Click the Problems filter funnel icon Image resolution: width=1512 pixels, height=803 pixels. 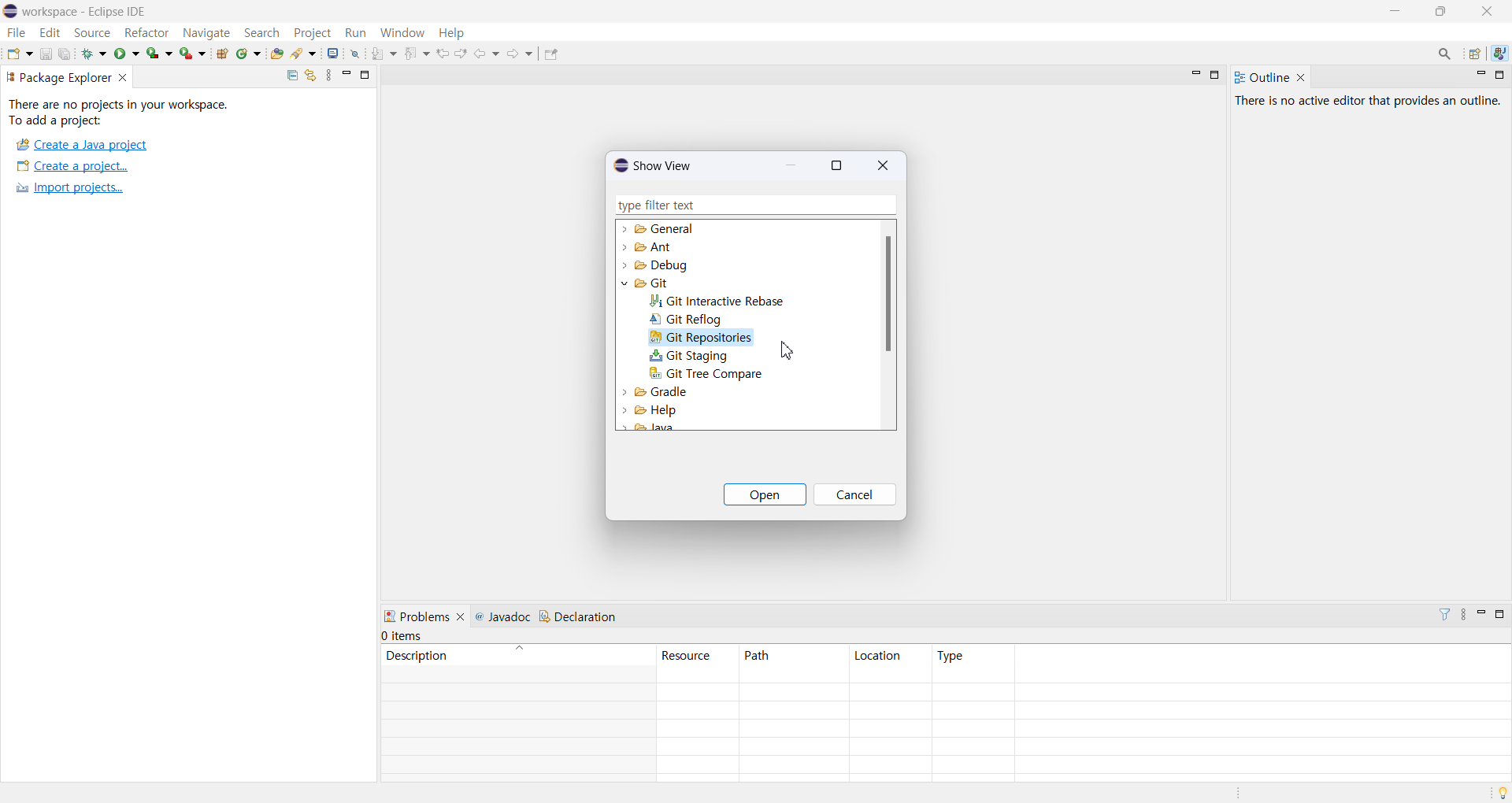[1445, 615]
